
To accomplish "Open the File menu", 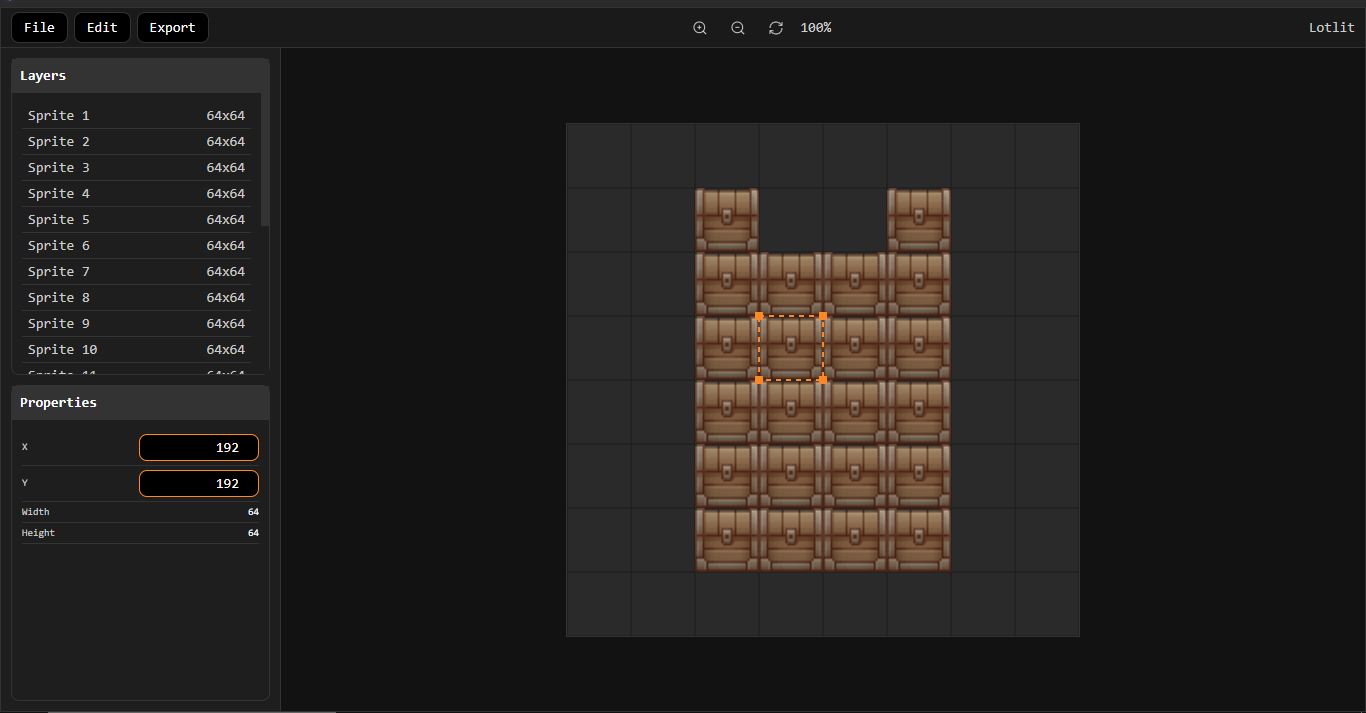I will click(38, 27).
